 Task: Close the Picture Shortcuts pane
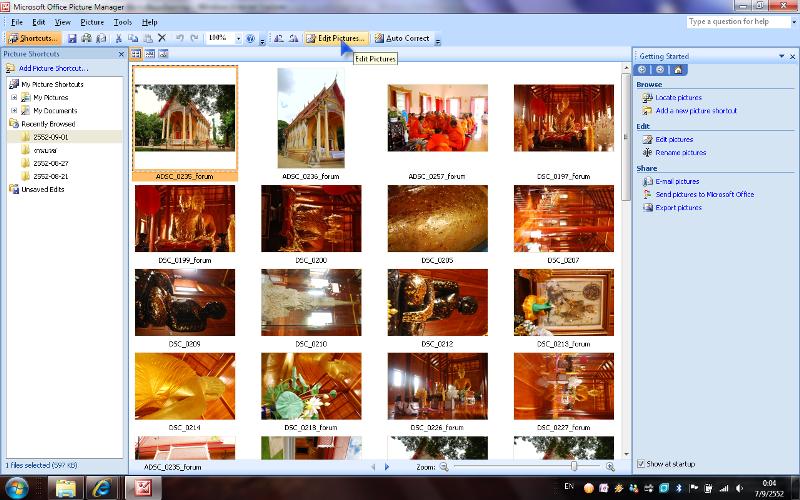(x=121, y=54)
